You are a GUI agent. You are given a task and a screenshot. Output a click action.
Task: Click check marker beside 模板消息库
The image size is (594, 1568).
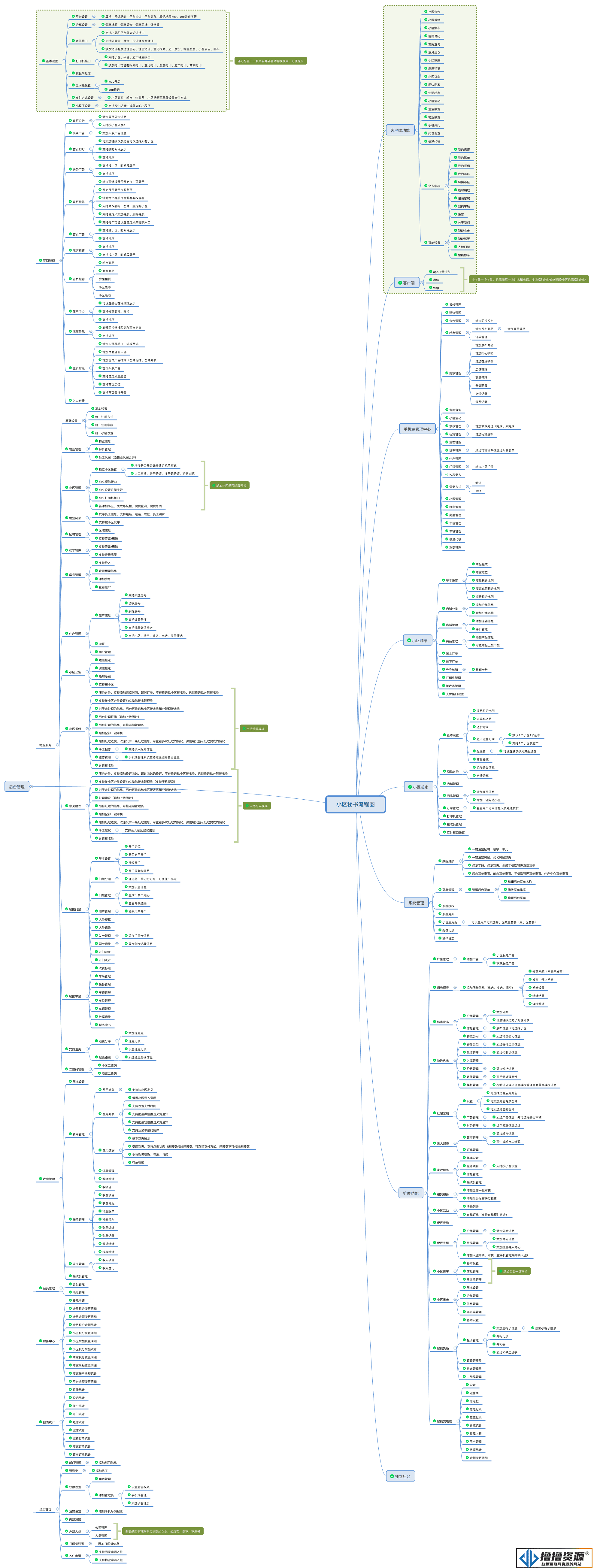[73, 73]
